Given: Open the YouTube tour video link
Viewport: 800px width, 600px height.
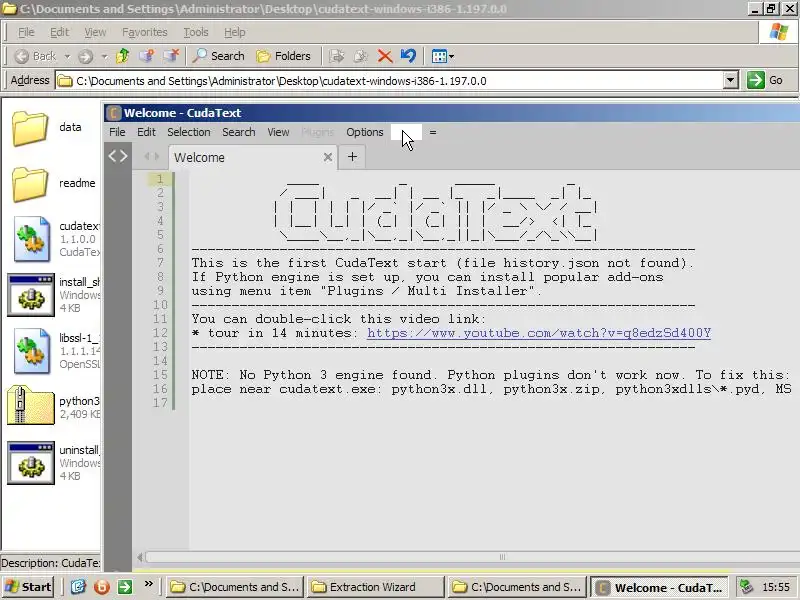Looking at the screenshot, I should click(539, 333).
